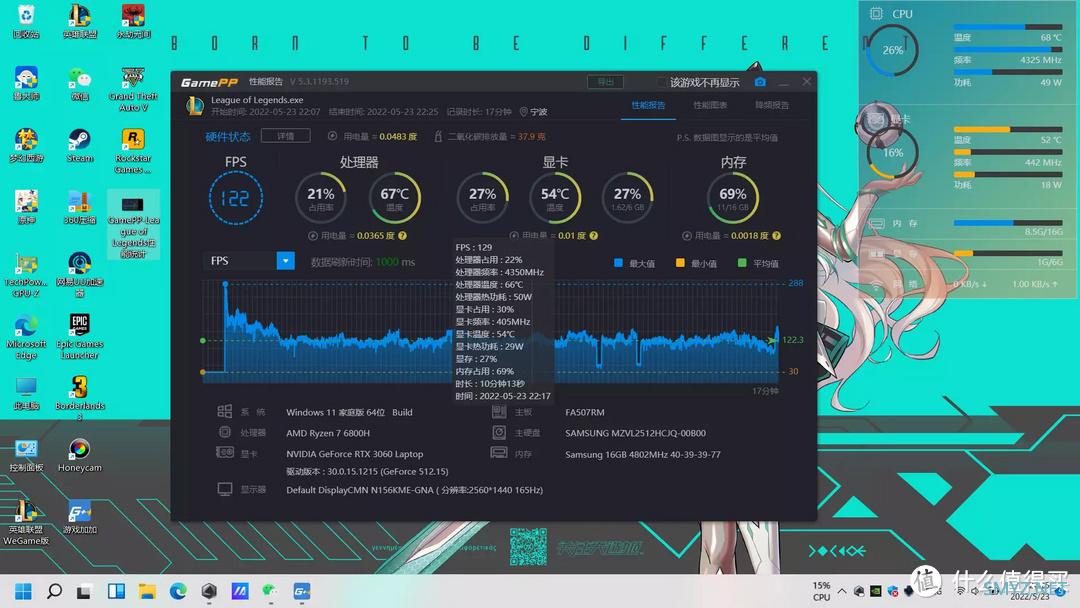1080x608 pixels.
Task: Open Grand Theft Auto V shortcut
Action: point(133,89)
